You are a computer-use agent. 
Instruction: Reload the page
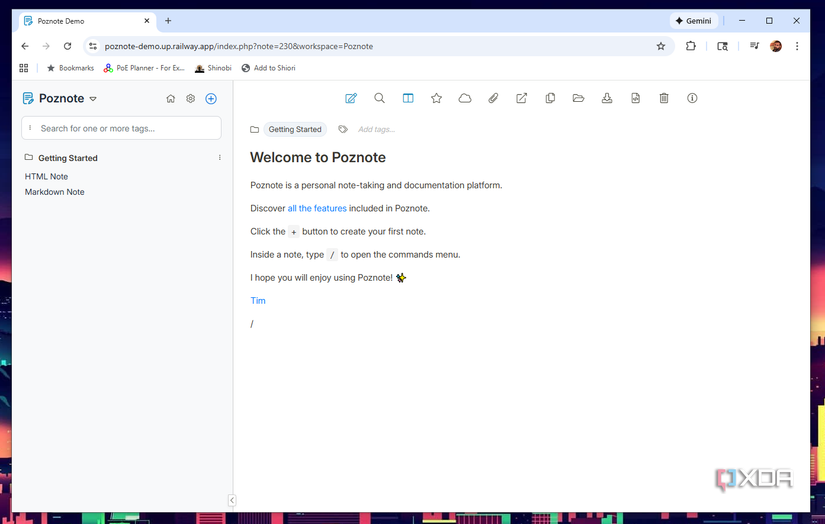click(x=67, y=46)
